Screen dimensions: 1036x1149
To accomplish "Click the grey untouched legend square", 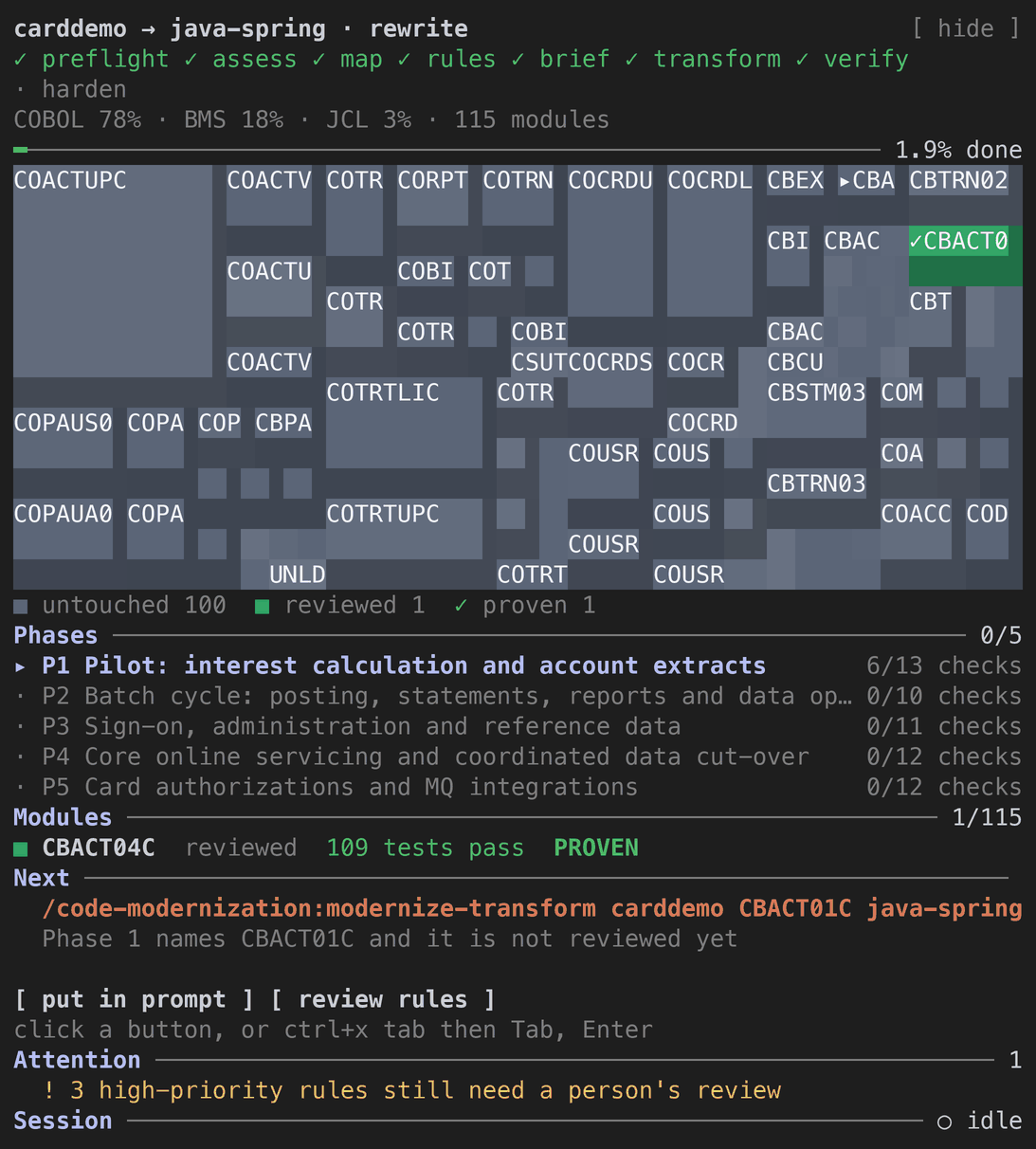I will 21,606.
